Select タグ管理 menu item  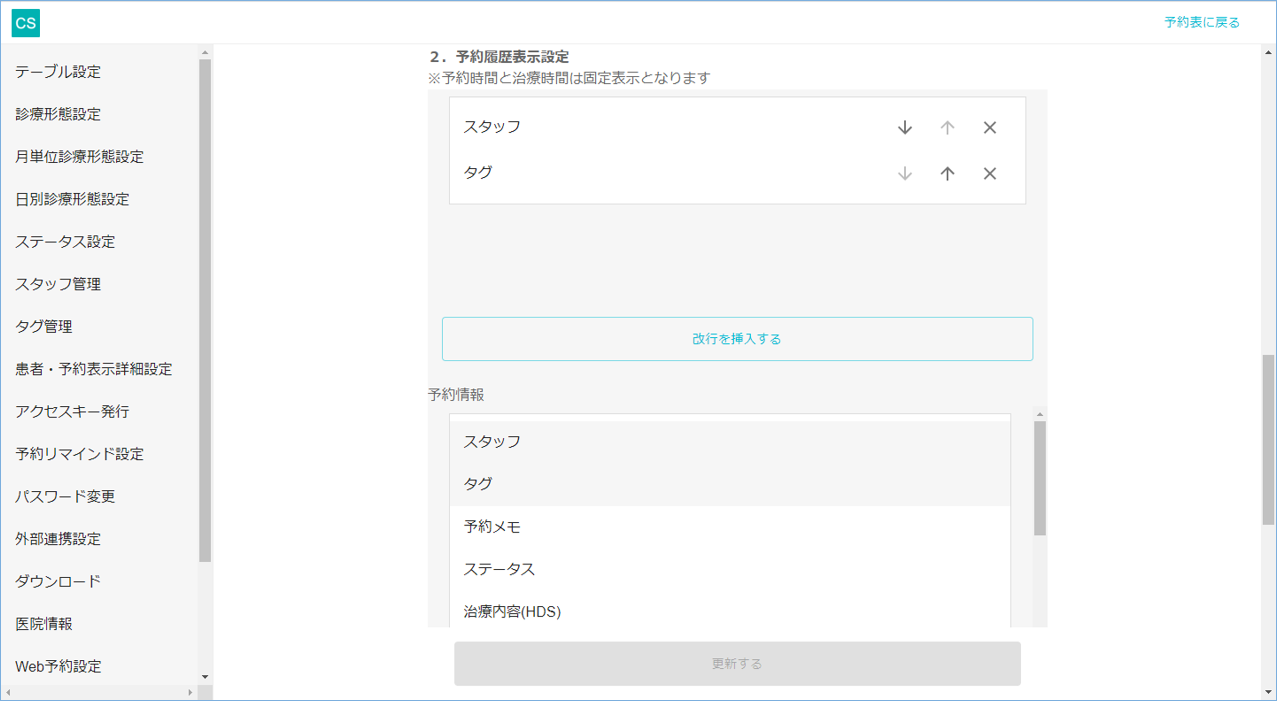tap(44, 327)
